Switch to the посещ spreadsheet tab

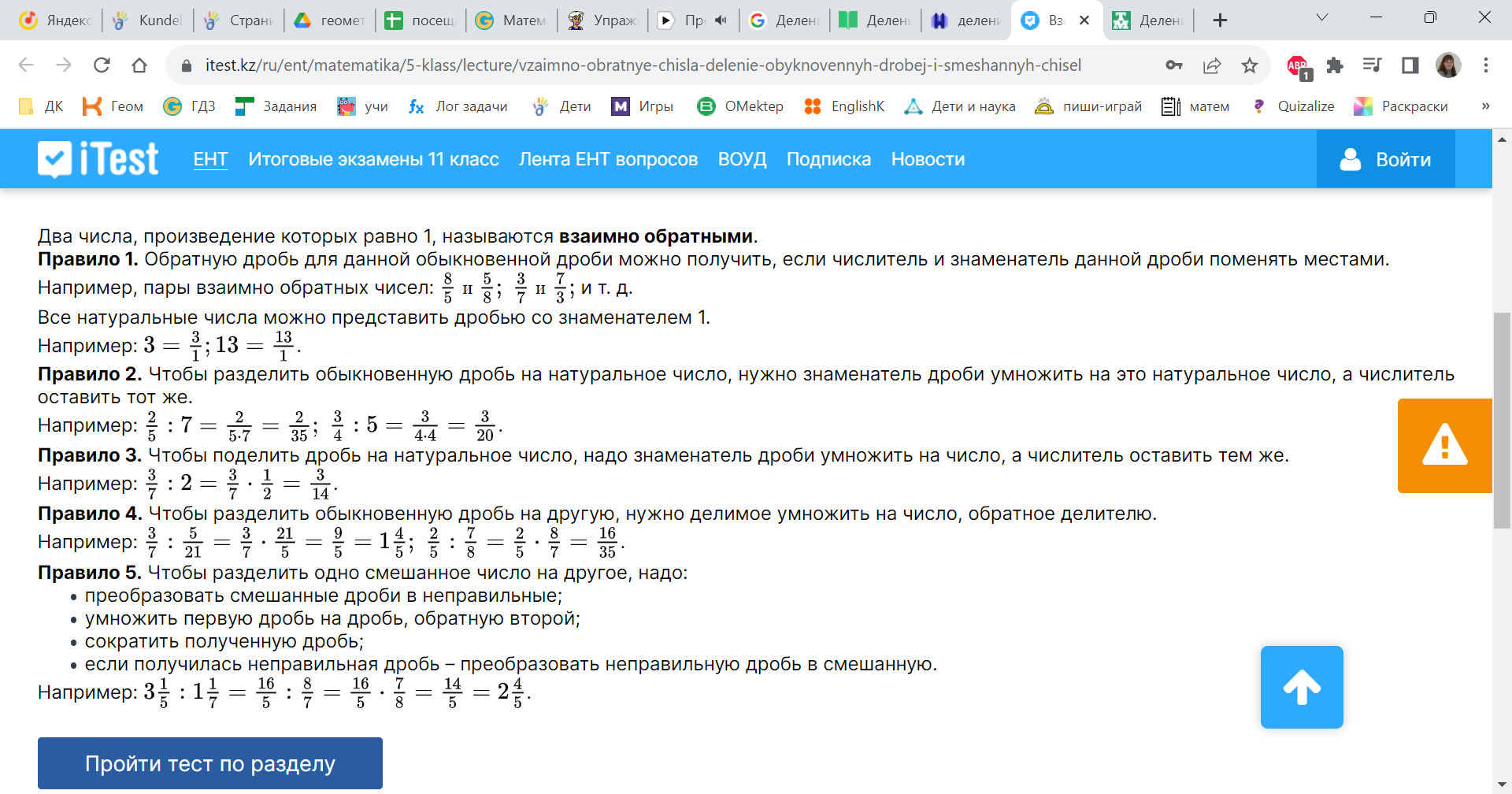click(420, 20)
